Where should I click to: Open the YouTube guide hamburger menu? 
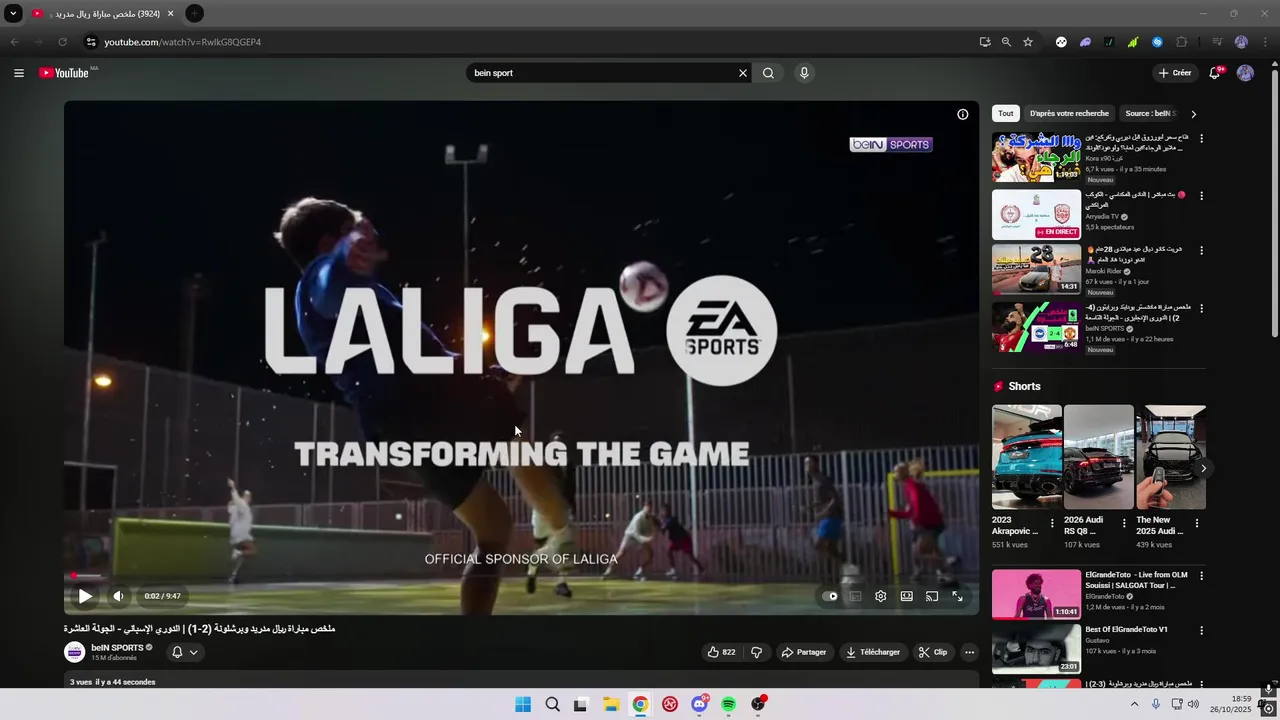point(18,73)
